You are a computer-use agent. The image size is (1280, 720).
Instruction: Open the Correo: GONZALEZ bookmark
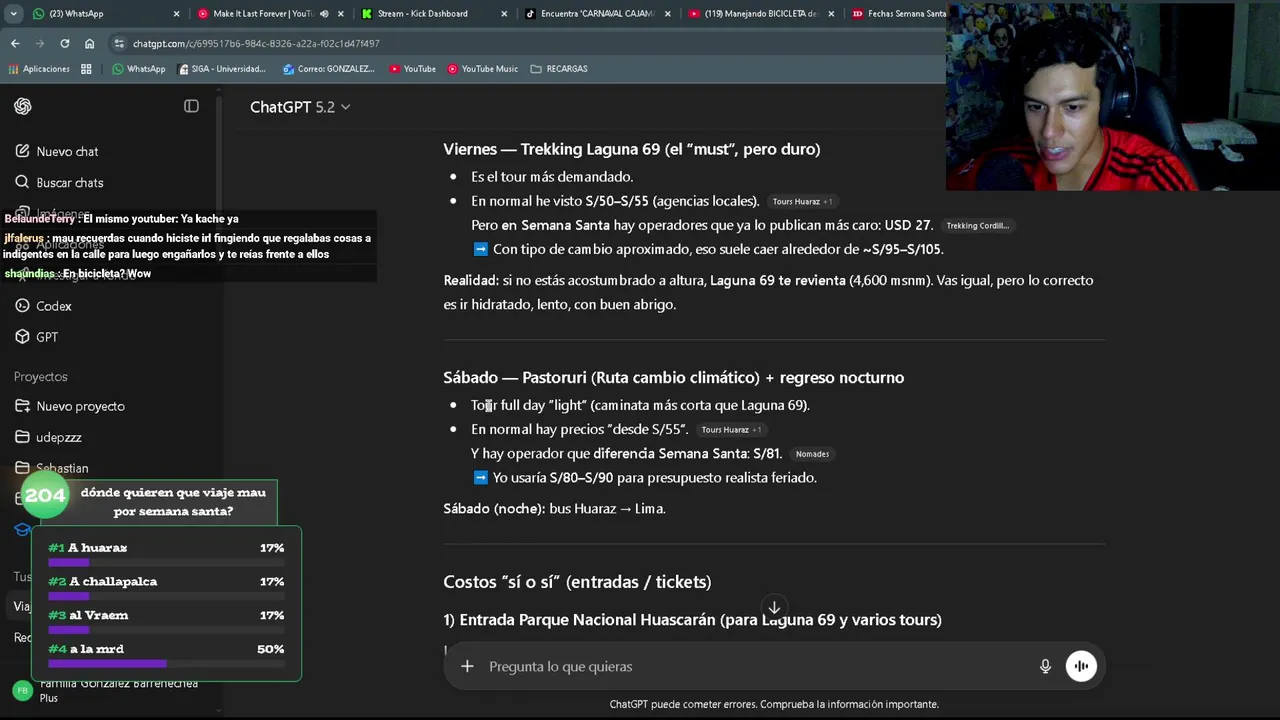click(x=328, y=69)
